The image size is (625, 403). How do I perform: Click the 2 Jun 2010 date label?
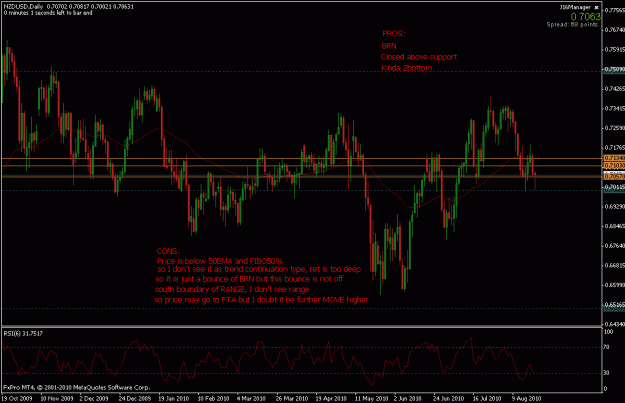click(408, 398)
